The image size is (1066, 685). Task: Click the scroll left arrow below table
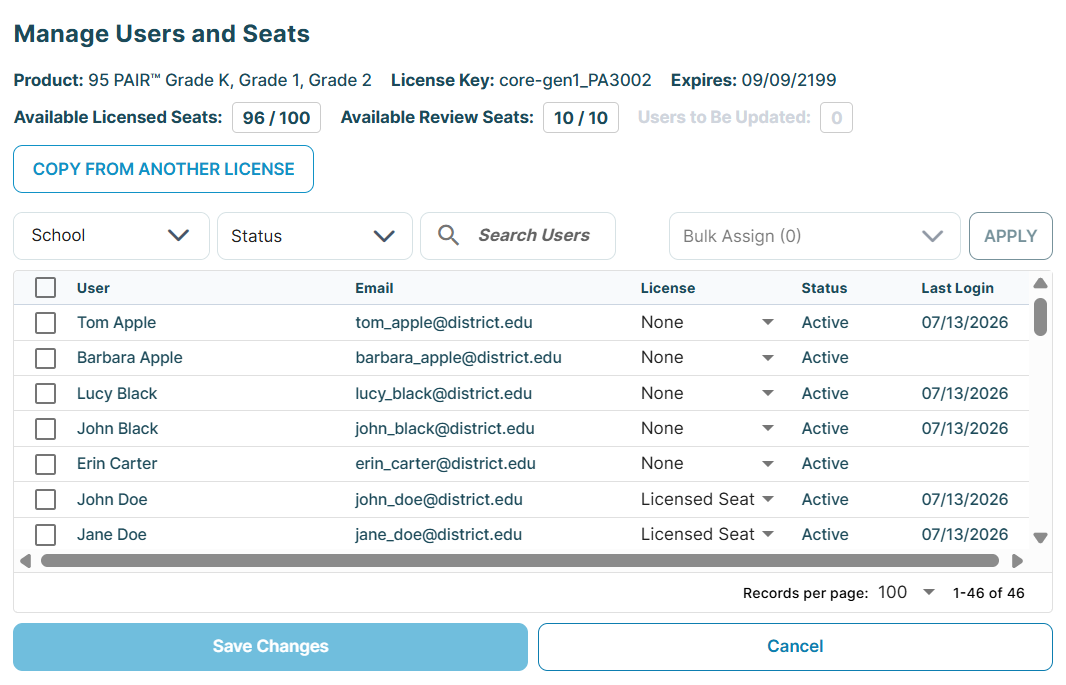[x=26, y=561]
